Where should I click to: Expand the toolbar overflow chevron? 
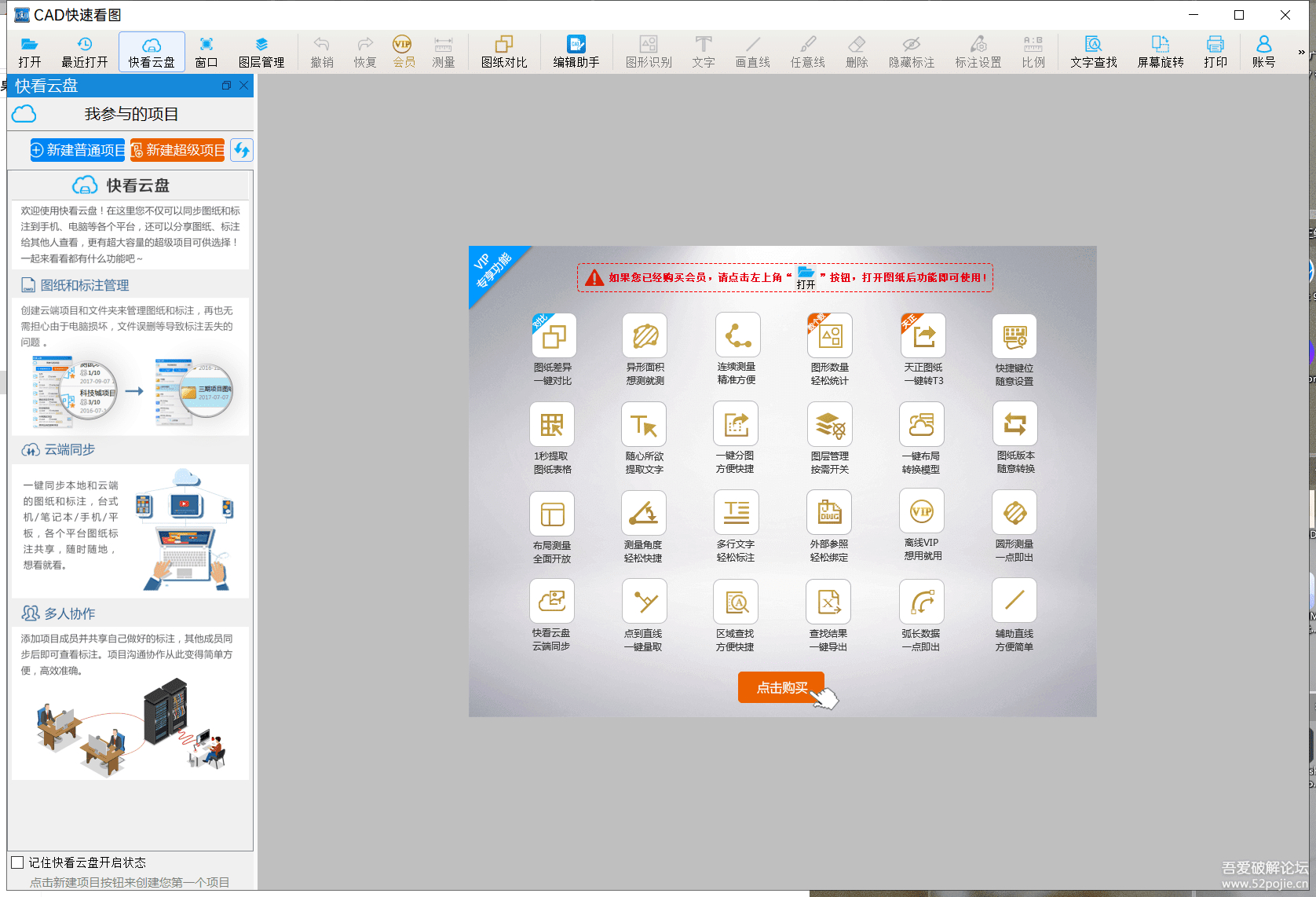click(1301, 53)
